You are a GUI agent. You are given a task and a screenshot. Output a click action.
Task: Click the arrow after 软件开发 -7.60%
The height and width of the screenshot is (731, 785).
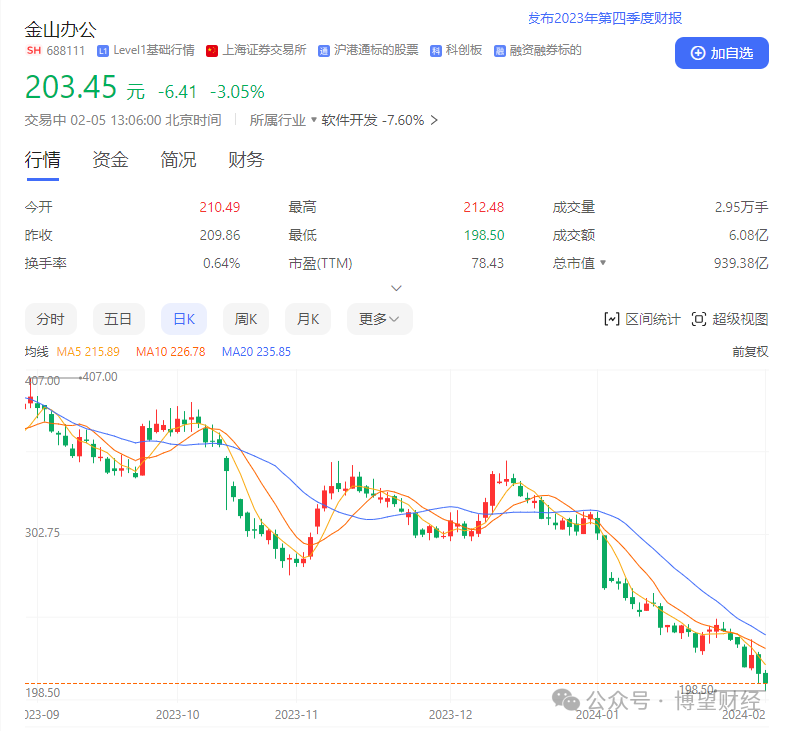coord(434,120)
